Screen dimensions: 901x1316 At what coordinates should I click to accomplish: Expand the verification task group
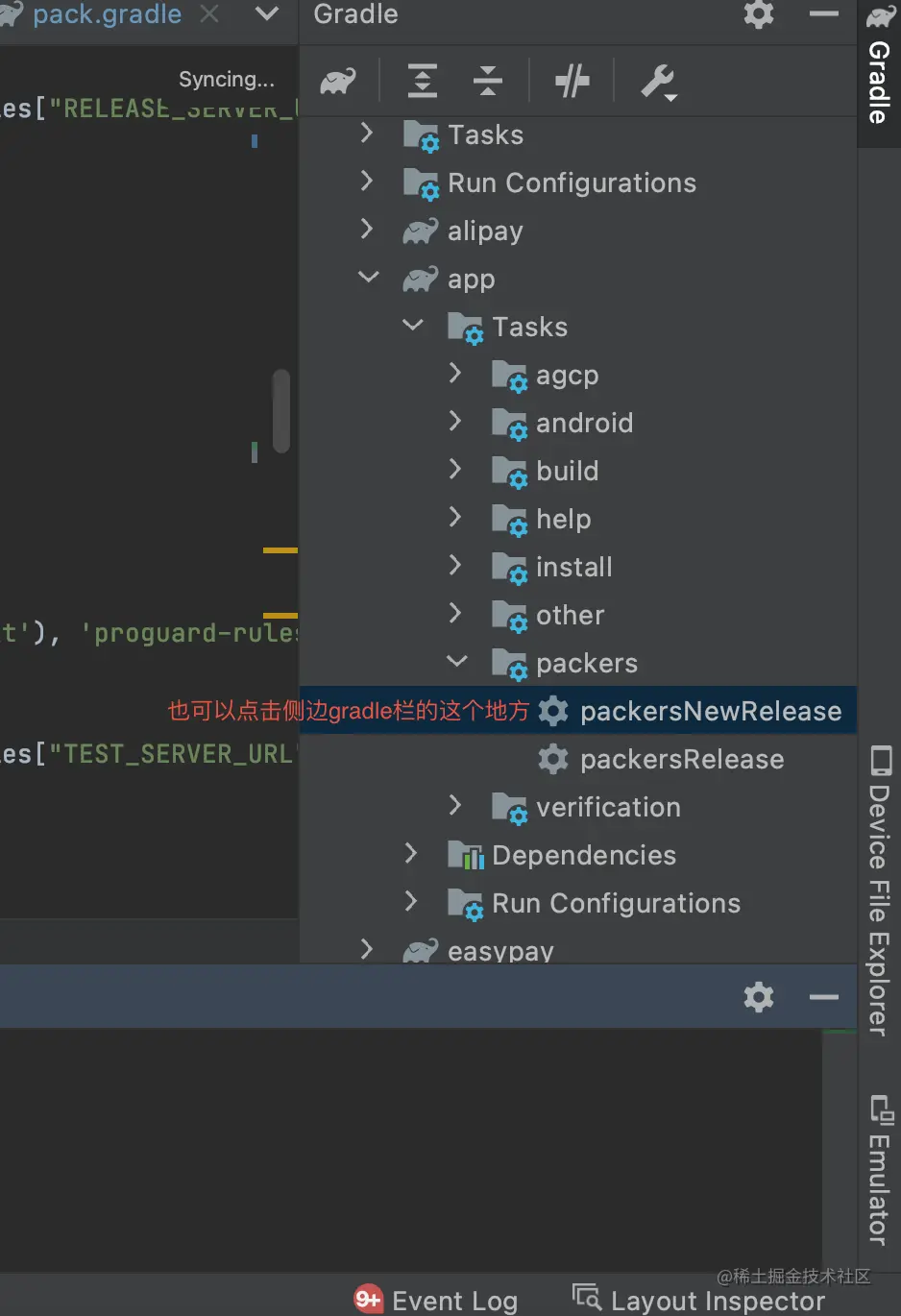click(454, 805)
